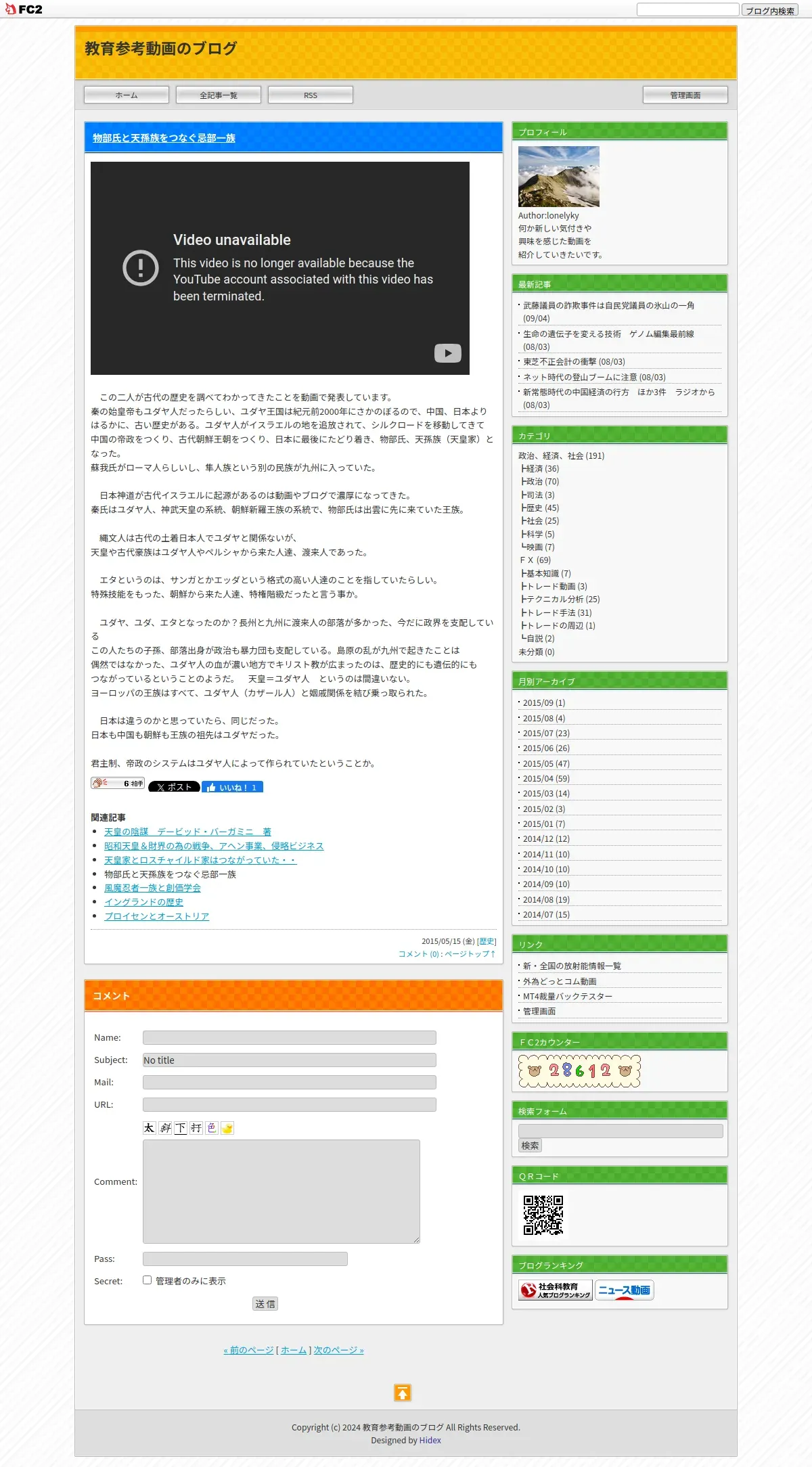812x1467 pixels.
Task: Open category テクニカル分析 (25)
Action: 563,599
